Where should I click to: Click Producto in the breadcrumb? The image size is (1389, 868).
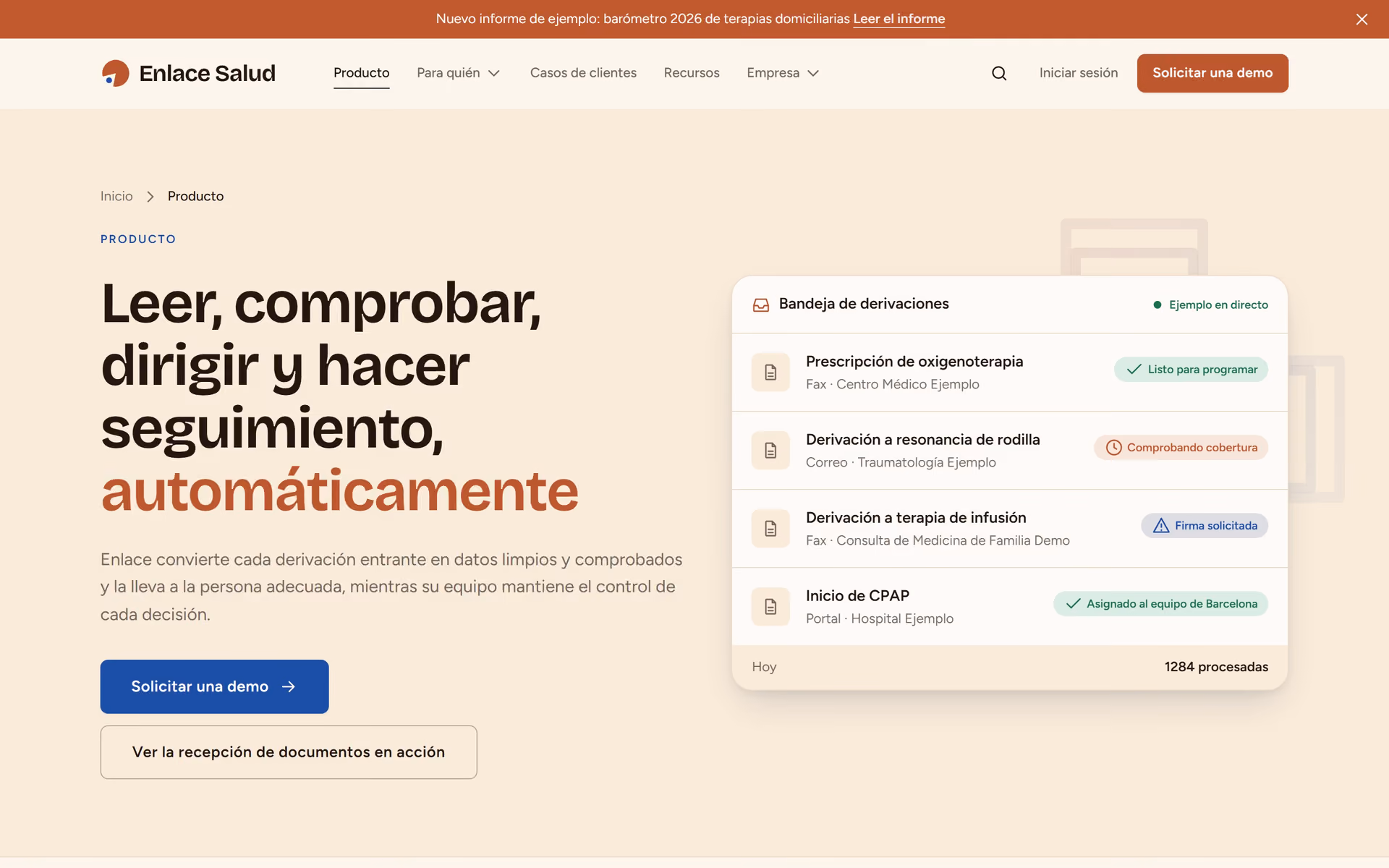(195, 196)
